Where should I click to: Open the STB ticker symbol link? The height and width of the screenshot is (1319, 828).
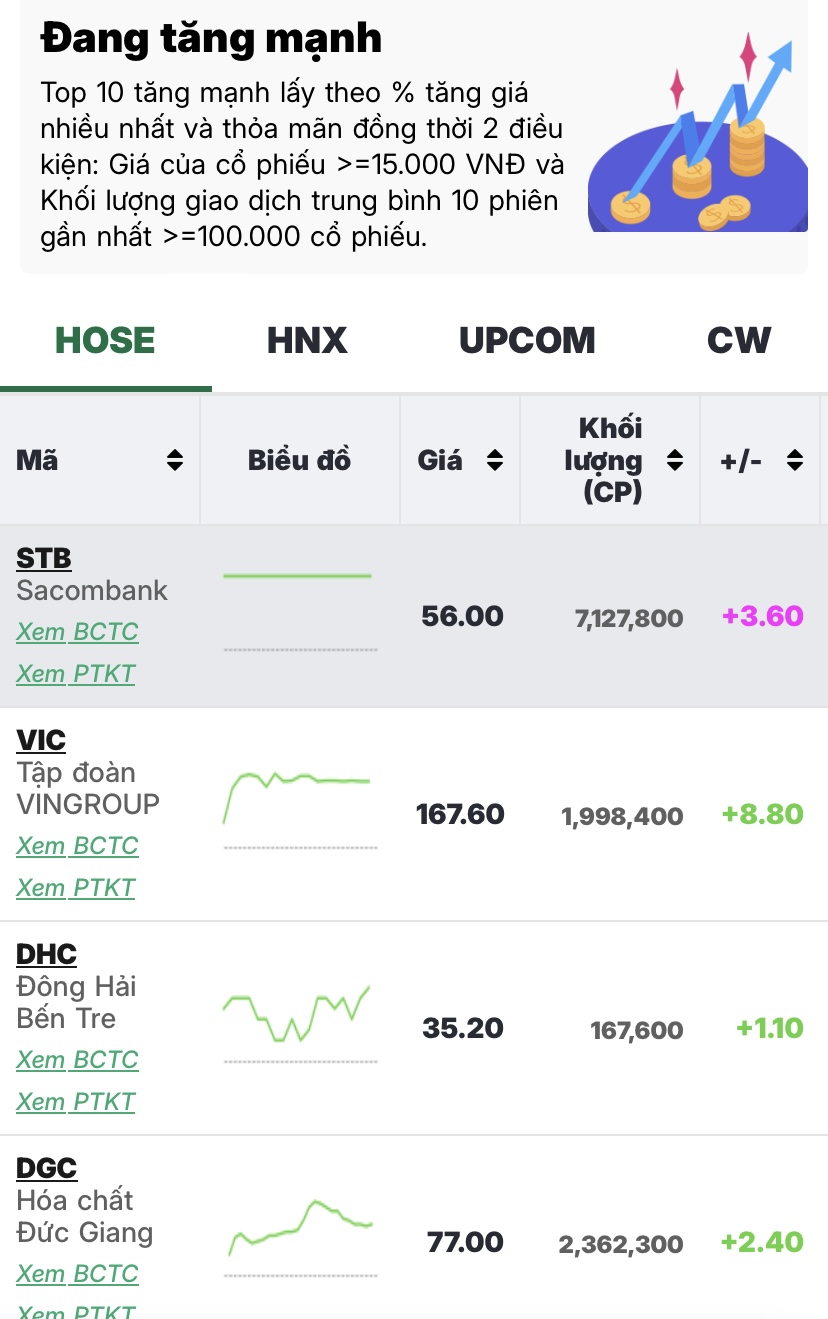pyautogui.click(x=44, y=558)
